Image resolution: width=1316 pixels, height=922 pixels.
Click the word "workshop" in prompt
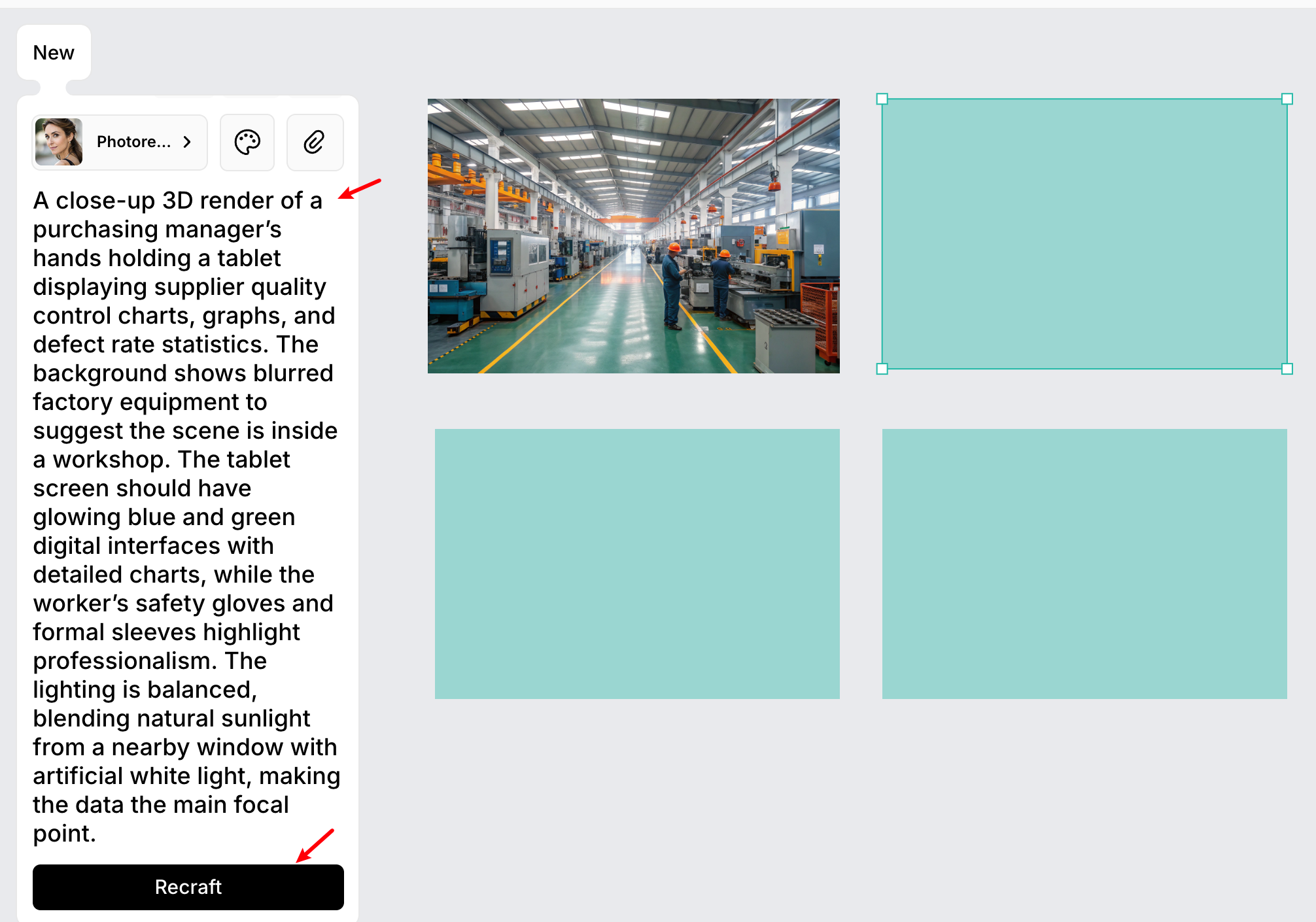(107, 460)
